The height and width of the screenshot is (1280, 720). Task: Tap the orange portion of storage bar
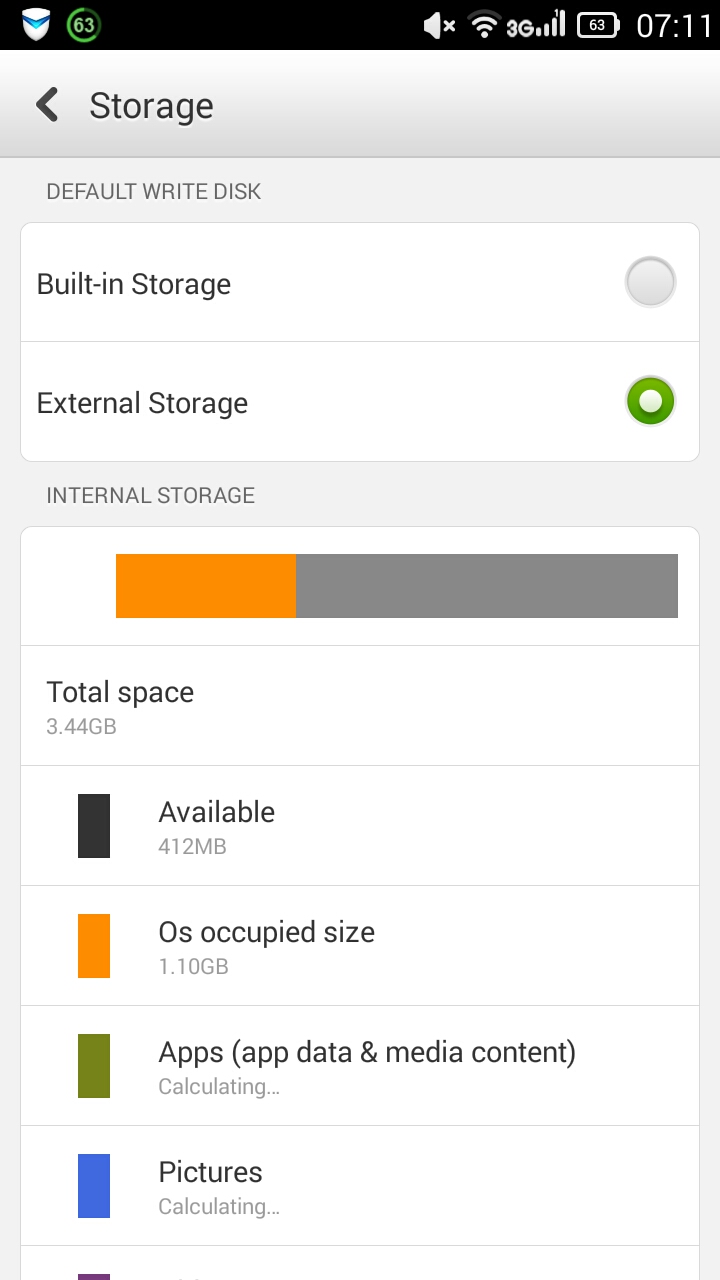tap(206, 586)
